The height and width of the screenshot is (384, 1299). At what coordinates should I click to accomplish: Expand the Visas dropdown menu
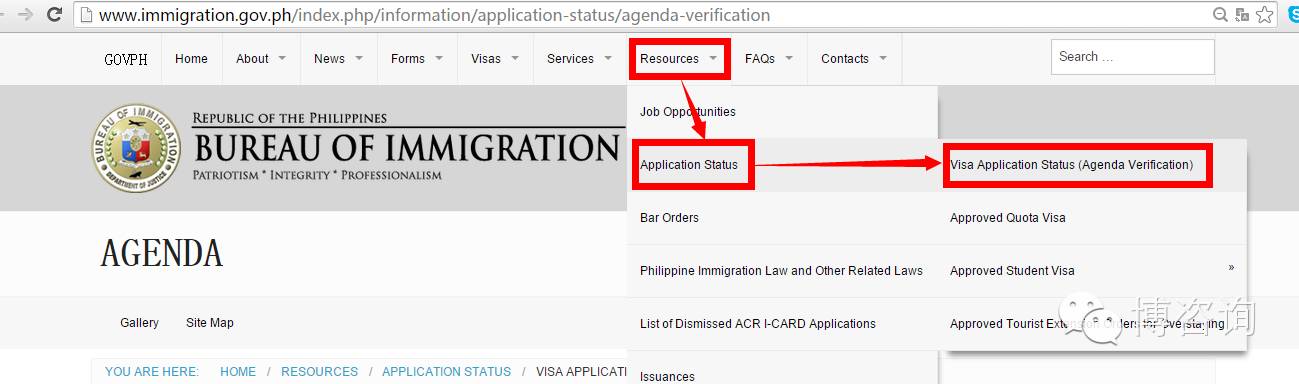tap(495, 59)
